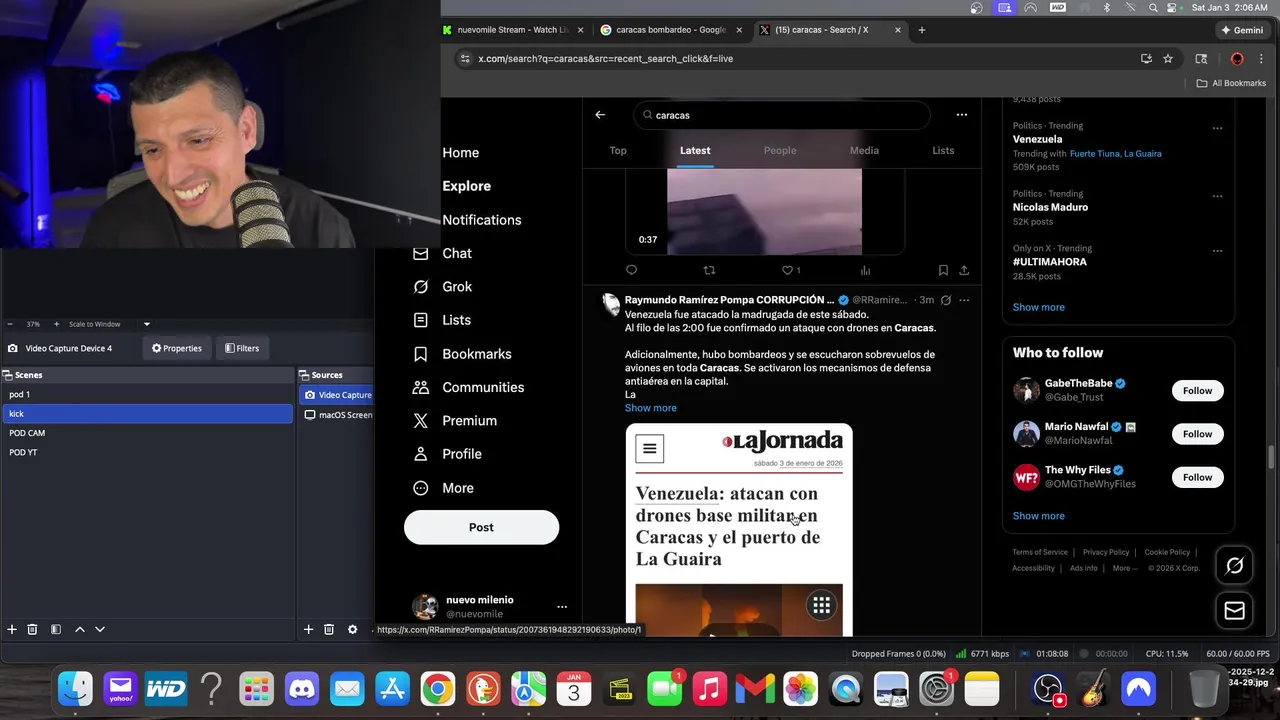Switch to the Media tab

tap(864, 150)
